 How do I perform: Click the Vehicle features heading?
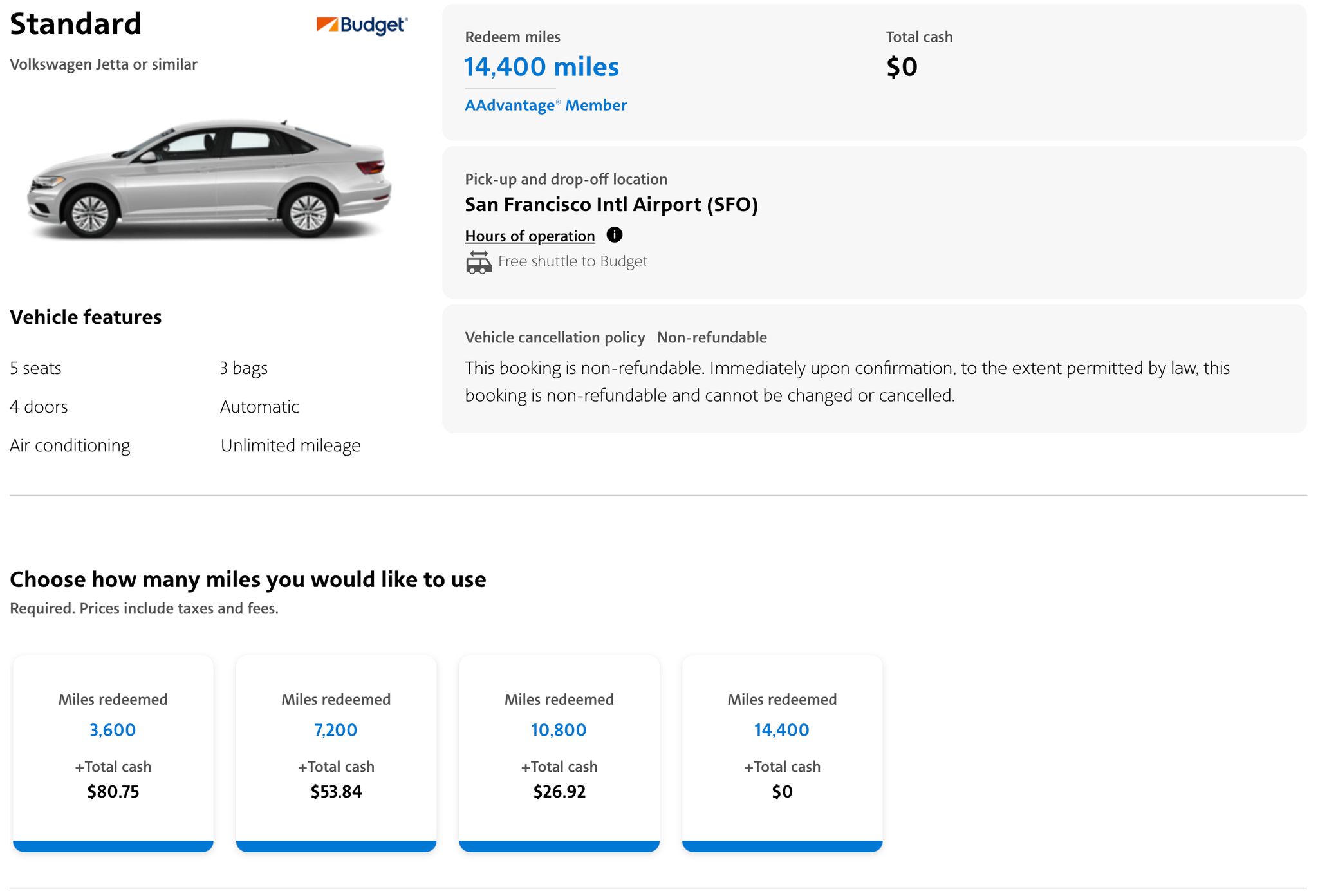[85, 317]
